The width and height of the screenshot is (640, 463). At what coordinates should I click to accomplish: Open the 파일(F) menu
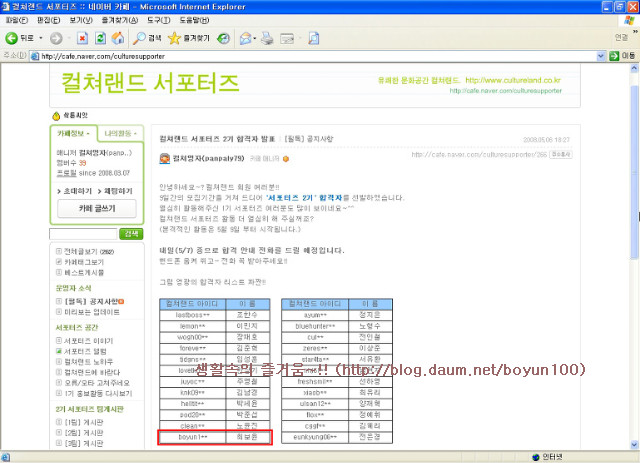(x=16, y=20)
